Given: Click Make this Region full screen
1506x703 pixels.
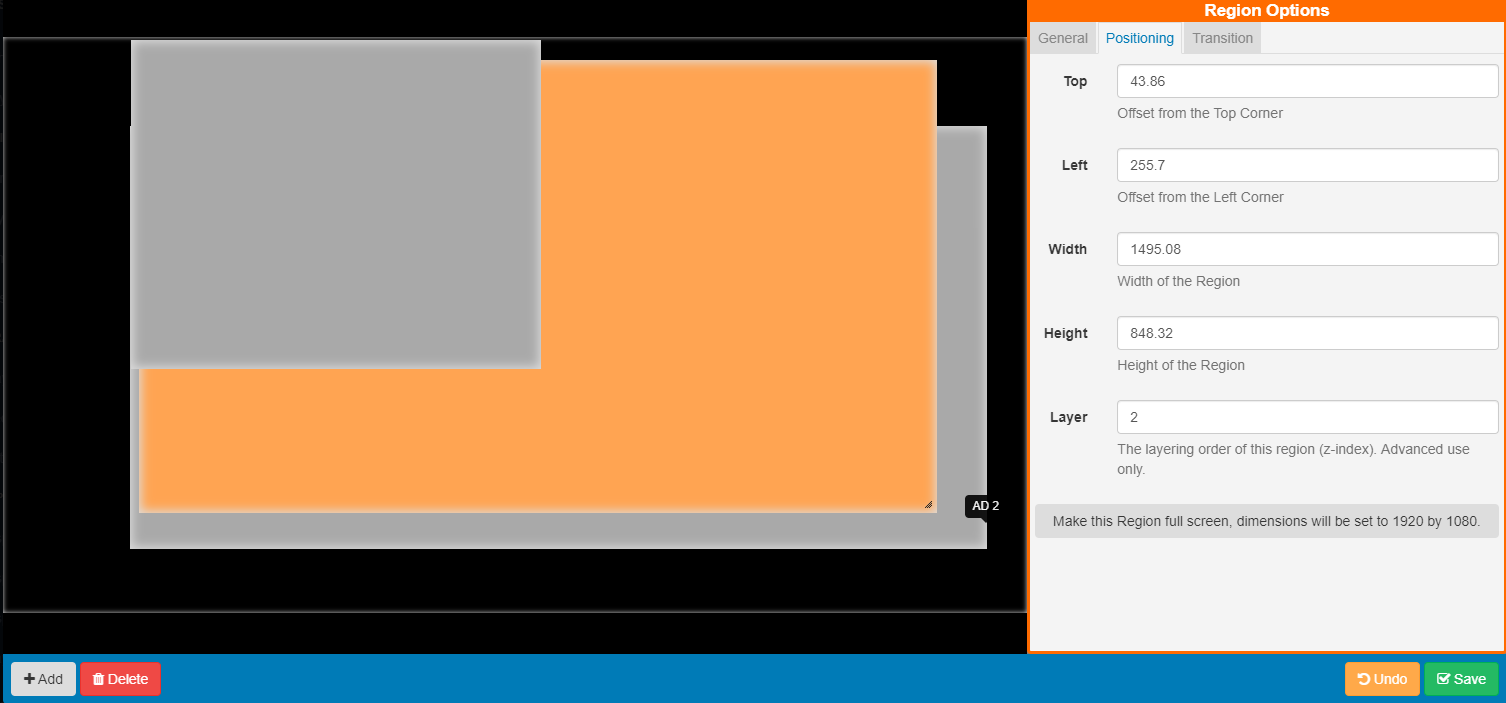Looking at the screenshot, I should 1266,521.
